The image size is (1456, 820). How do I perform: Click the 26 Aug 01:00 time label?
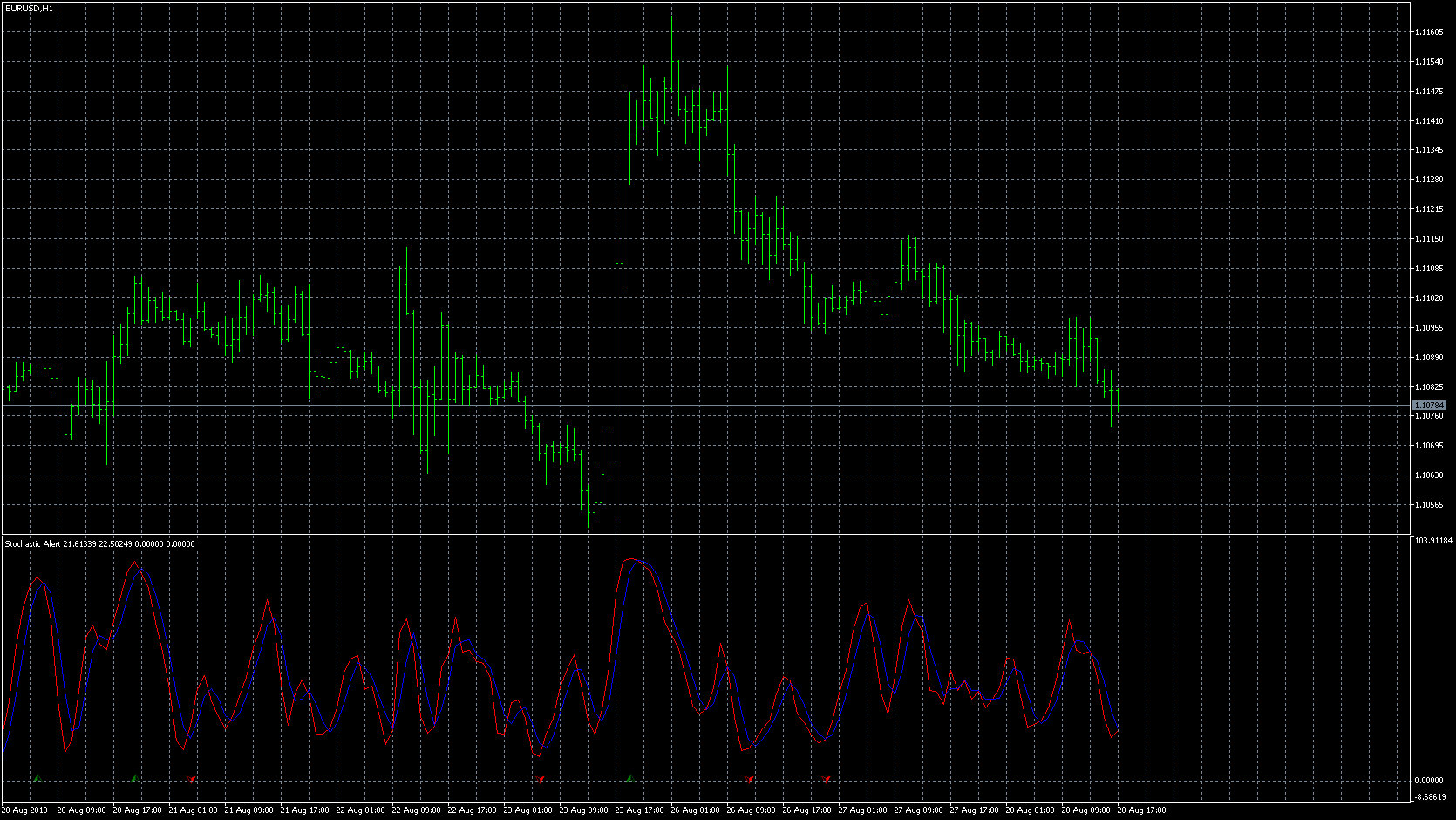695,810
